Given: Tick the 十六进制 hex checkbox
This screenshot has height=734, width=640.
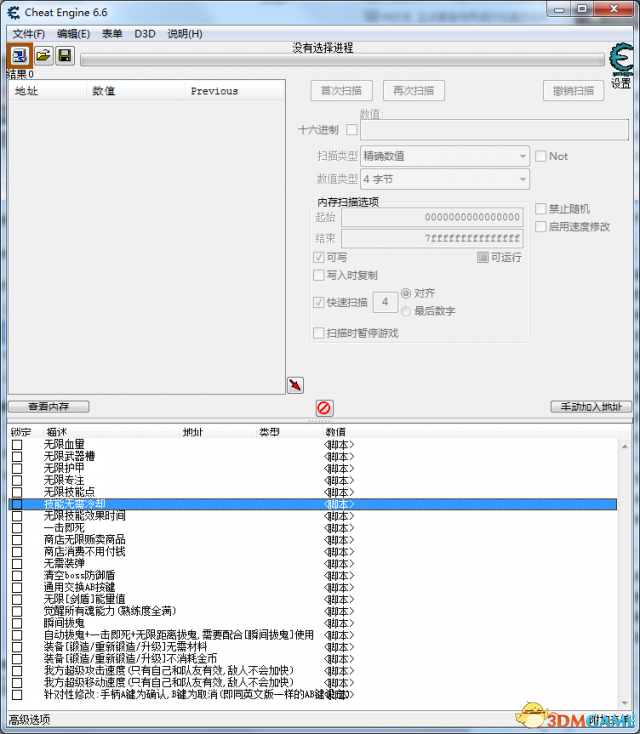Looking at the screenshot, I should [x=351, y=130].
